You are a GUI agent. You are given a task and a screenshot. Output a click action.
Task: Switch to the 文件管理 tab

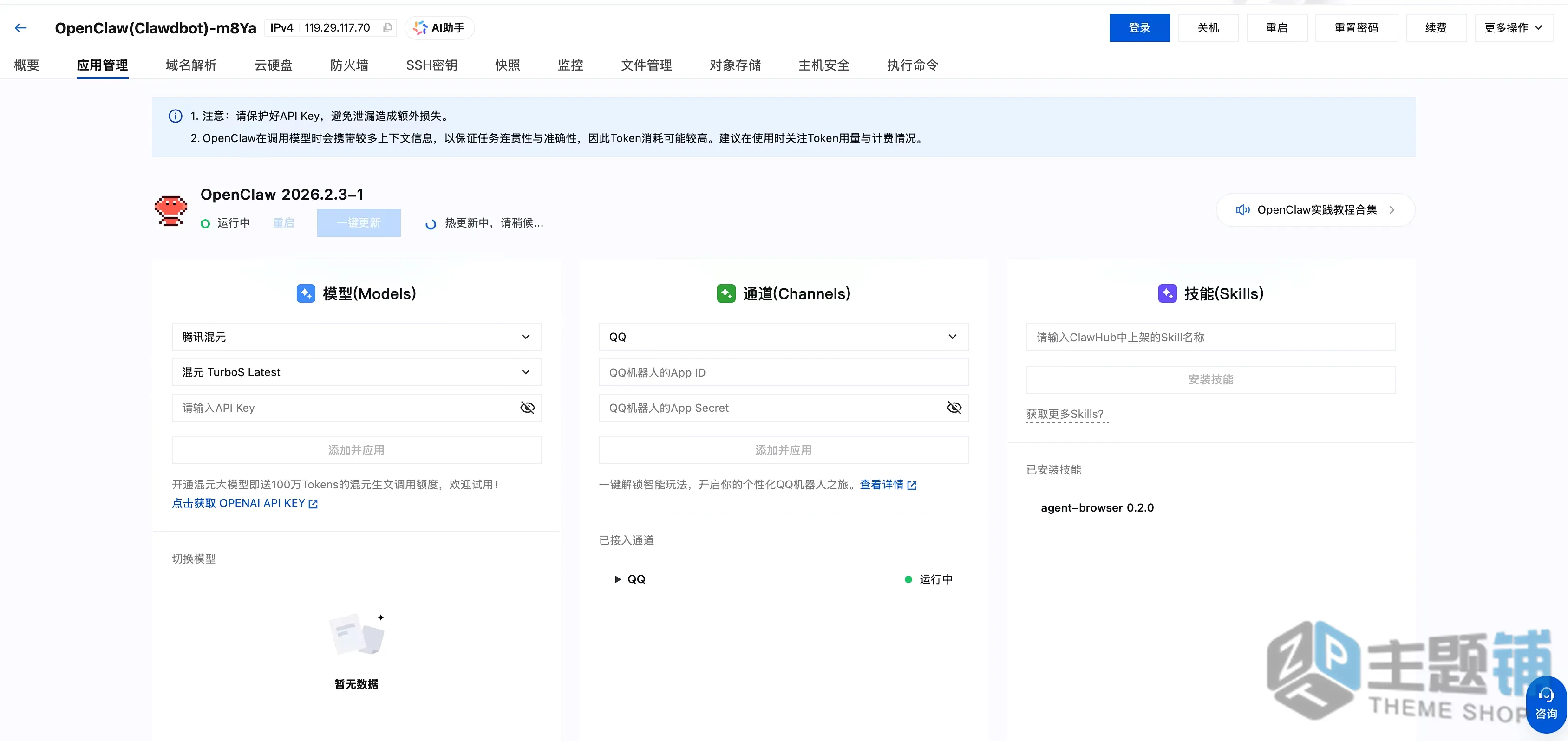[647, 65]
